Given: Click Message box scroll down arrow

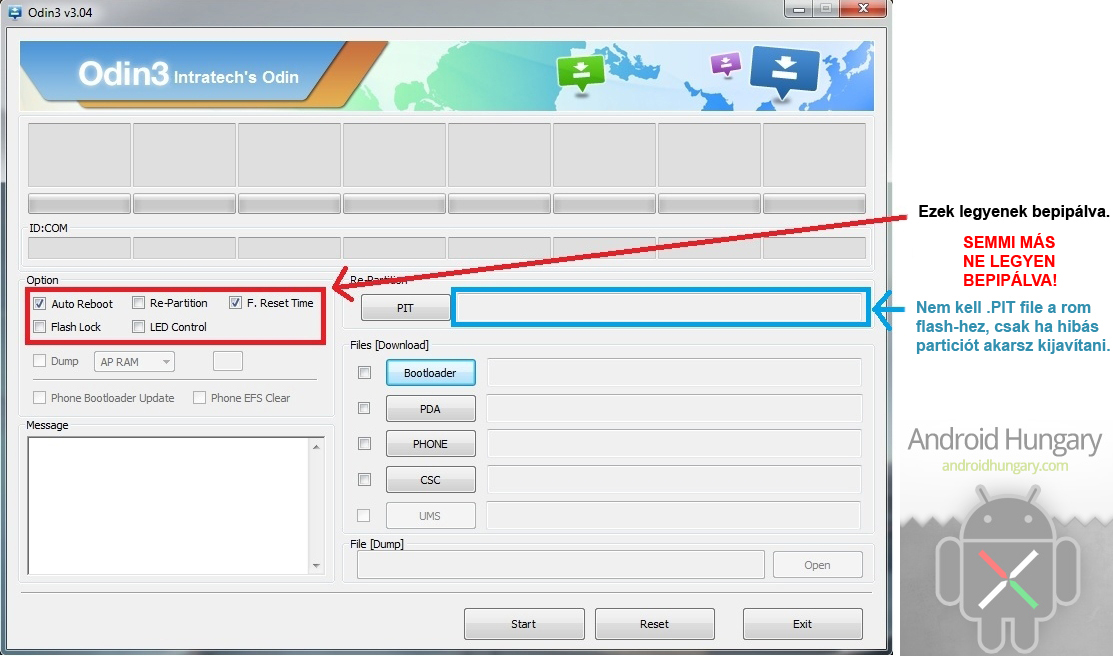Looking at the screenshot, I should pyautogui.click(x=317, y=566).
